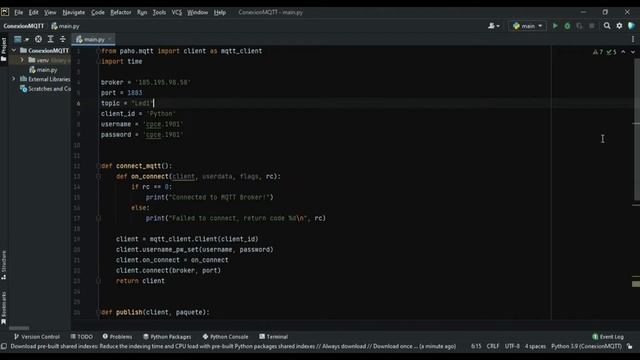Debug the main configuration

tap(567, 26)
